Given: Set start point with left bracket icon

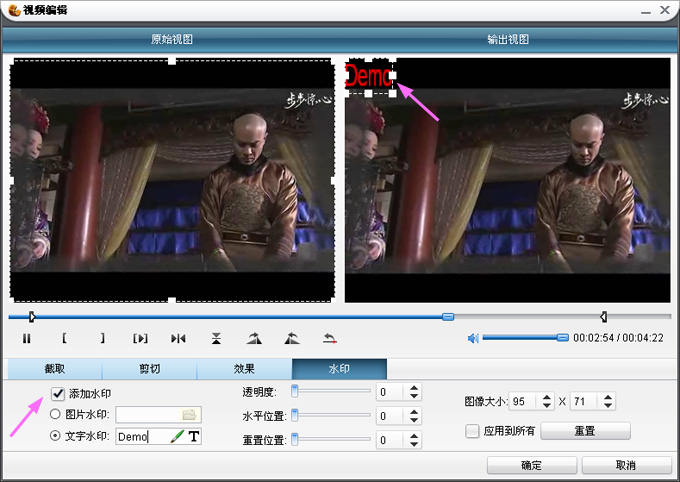Looking at the screenshot, I should coord(64,338).
